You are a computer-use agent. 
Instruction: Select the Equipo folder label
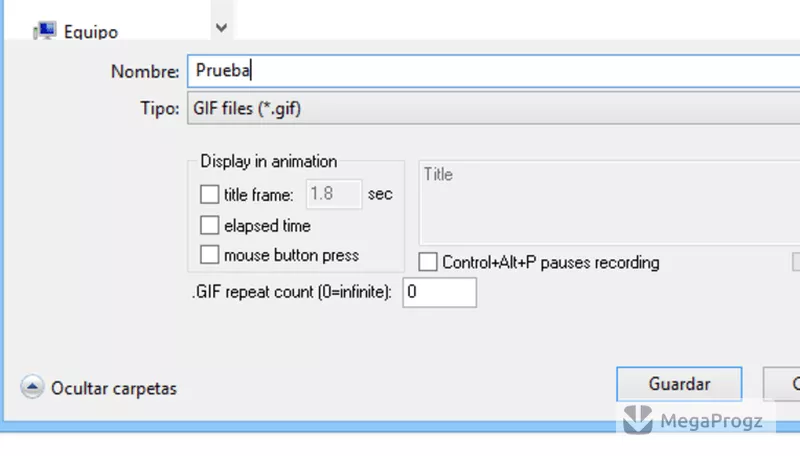click(x=91, y=32)
